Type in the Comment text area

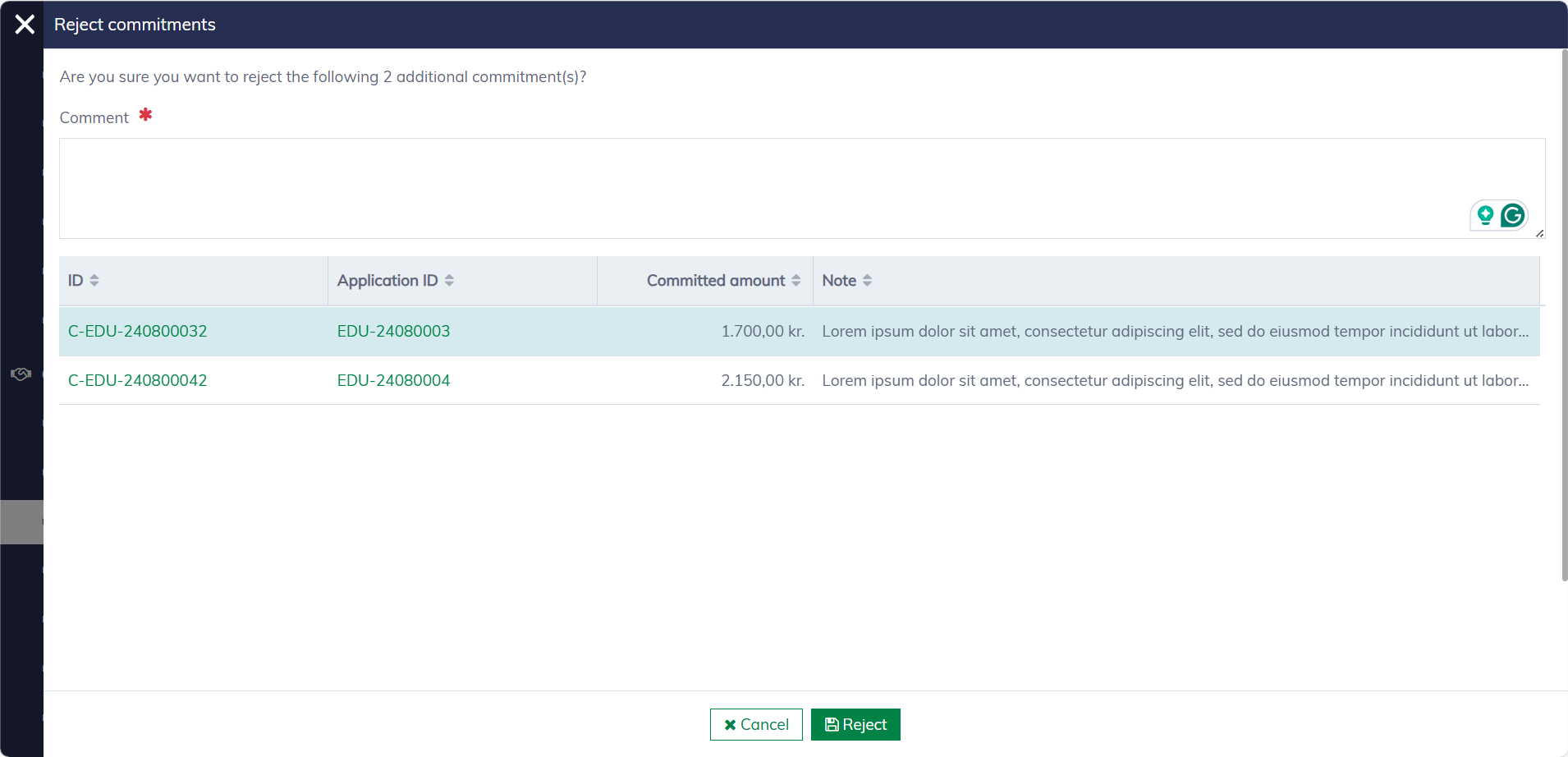pos(739,188)
